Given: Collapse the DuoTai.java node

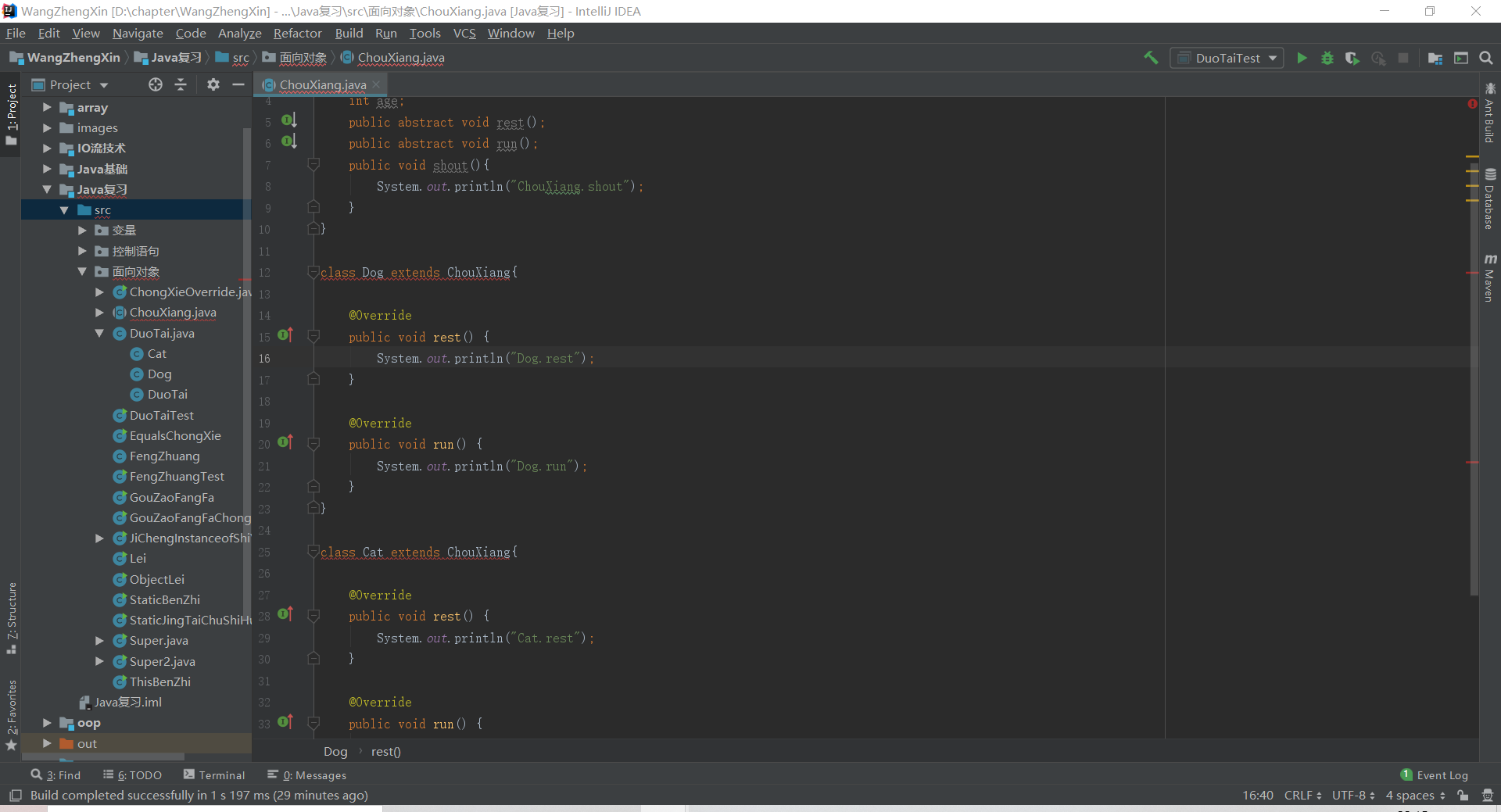Looking at the screenshot, I should pos(99,333).
